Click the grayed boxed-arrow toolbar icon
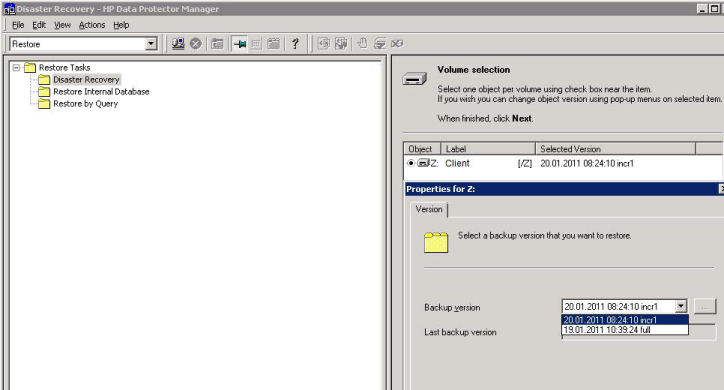 324,44
